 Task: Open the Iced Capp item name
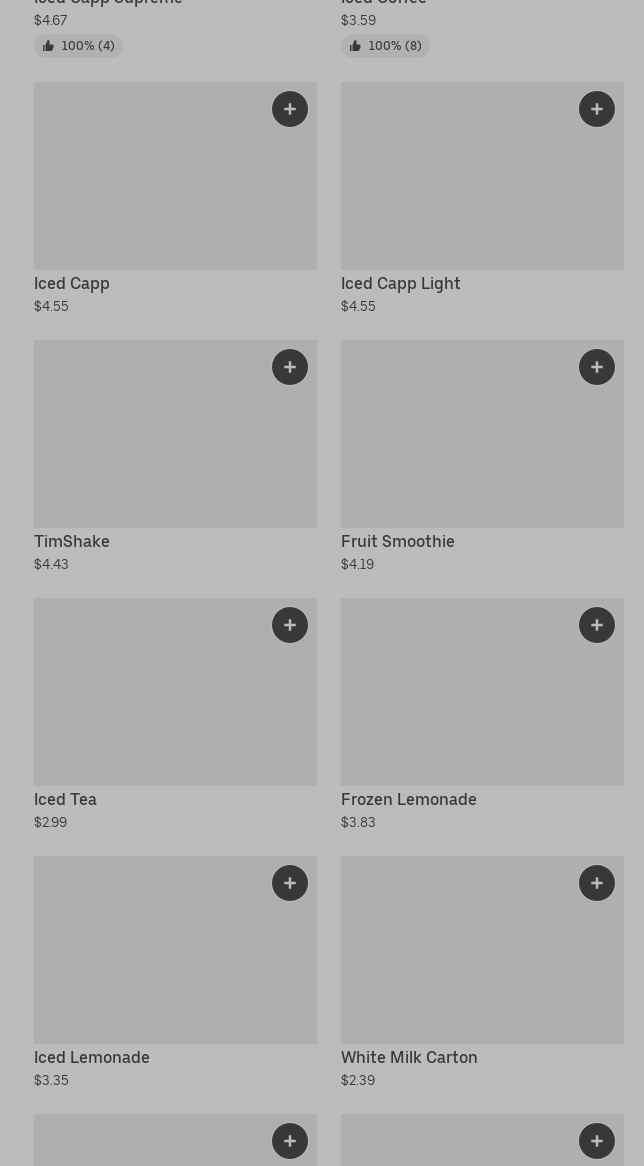tap(72, 284)
